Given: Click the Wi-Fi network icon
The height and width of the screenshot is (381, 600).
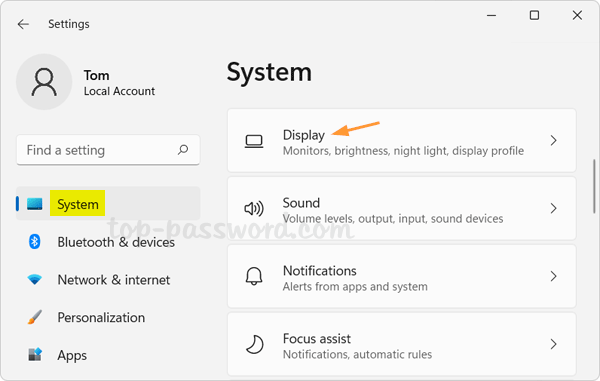Looking at the screenshot, I should 34,280.
